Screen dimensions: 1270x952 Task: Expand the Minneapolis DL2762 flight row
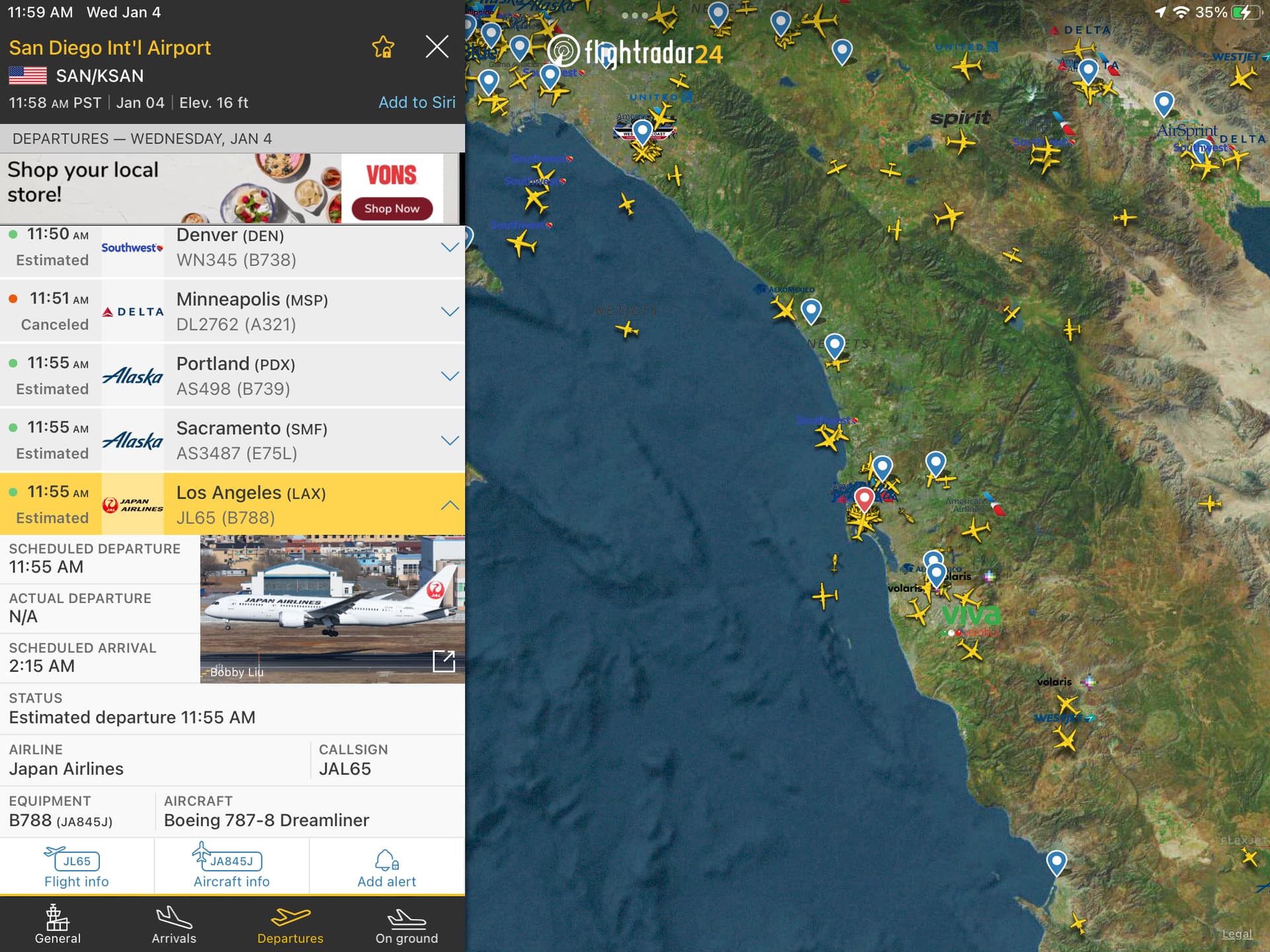[x=450, y=311]
